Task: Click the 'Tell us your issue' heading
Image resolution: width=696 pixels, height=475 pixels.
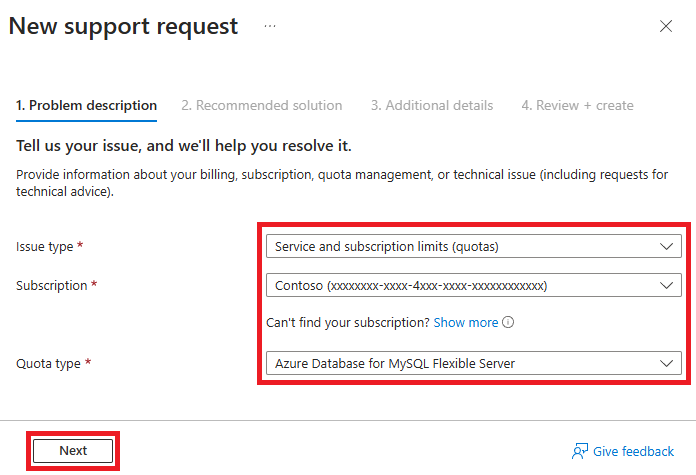Action: pyautogui.click(x=184, y=146)
